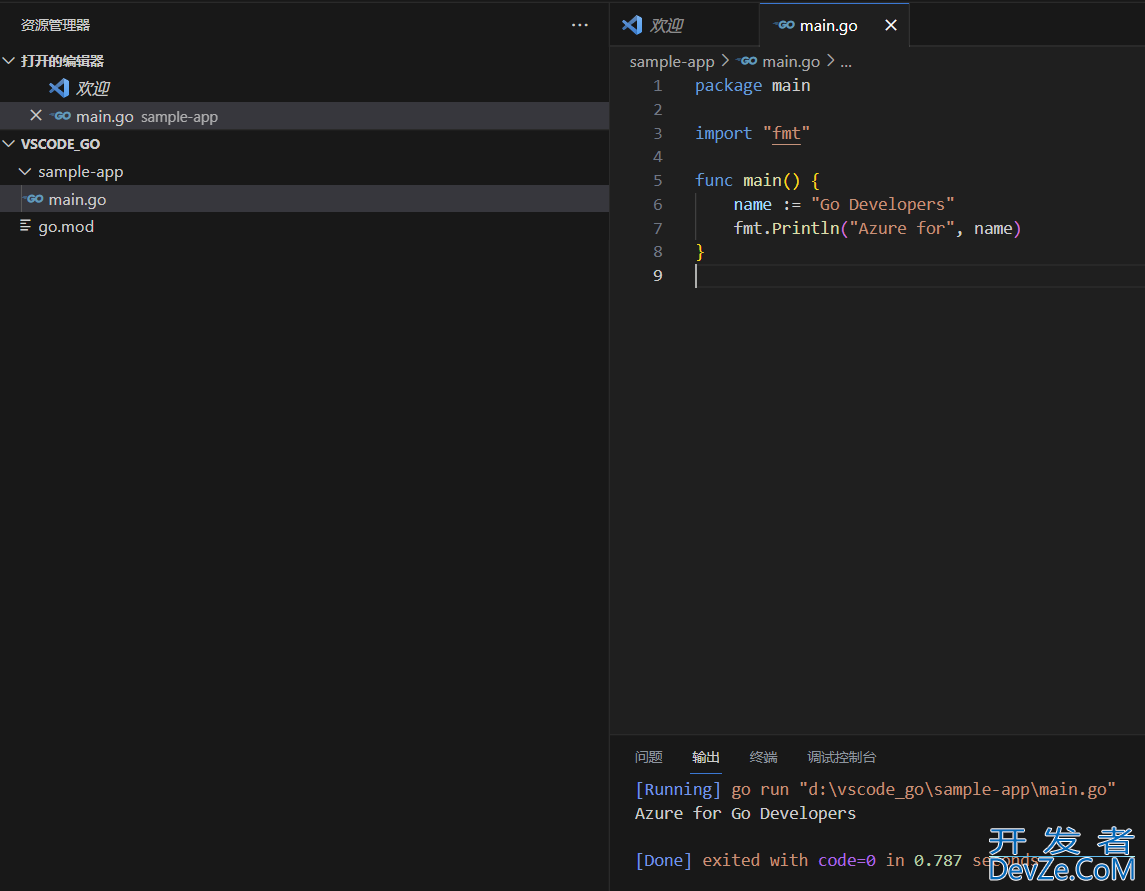Click the 资源管理器 explorer title
Image resolution: width=1145 pixels, height=891 pixels.
pos(55,25)
